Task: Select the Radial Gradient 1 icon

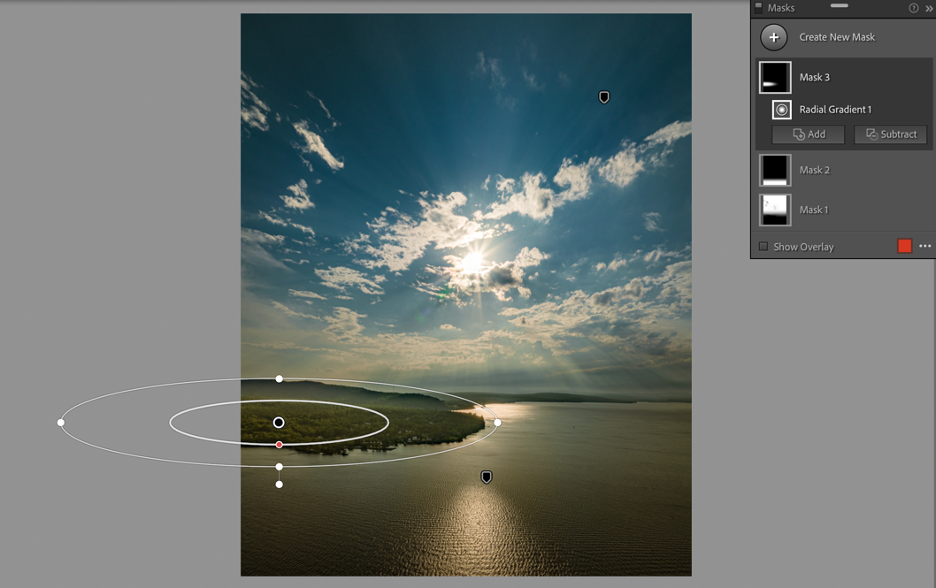Action: click(782, 110)
